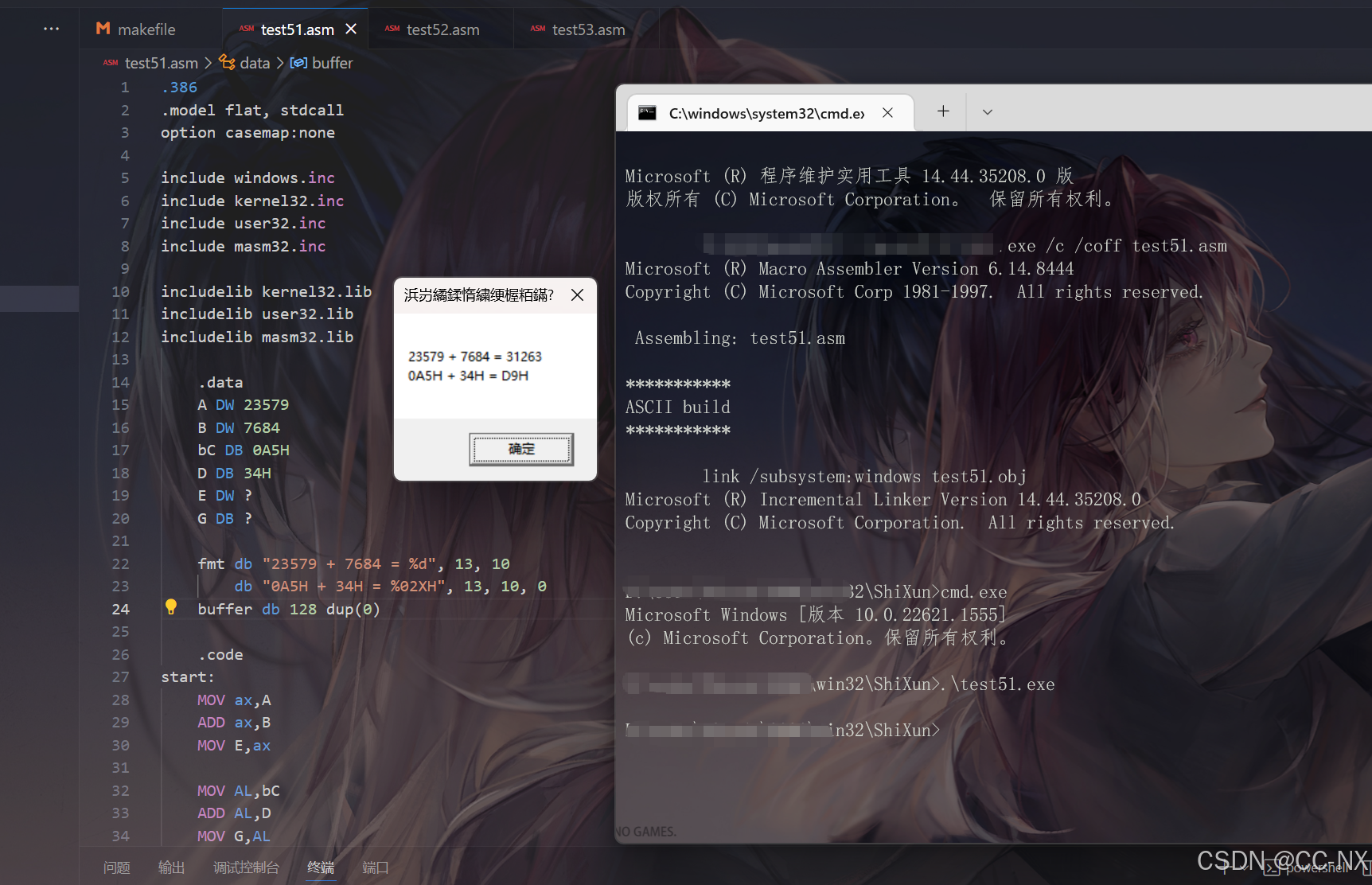The image size is (1372, 885).
Task: Switch to test52.asm tab
Action: click(442, 29)
